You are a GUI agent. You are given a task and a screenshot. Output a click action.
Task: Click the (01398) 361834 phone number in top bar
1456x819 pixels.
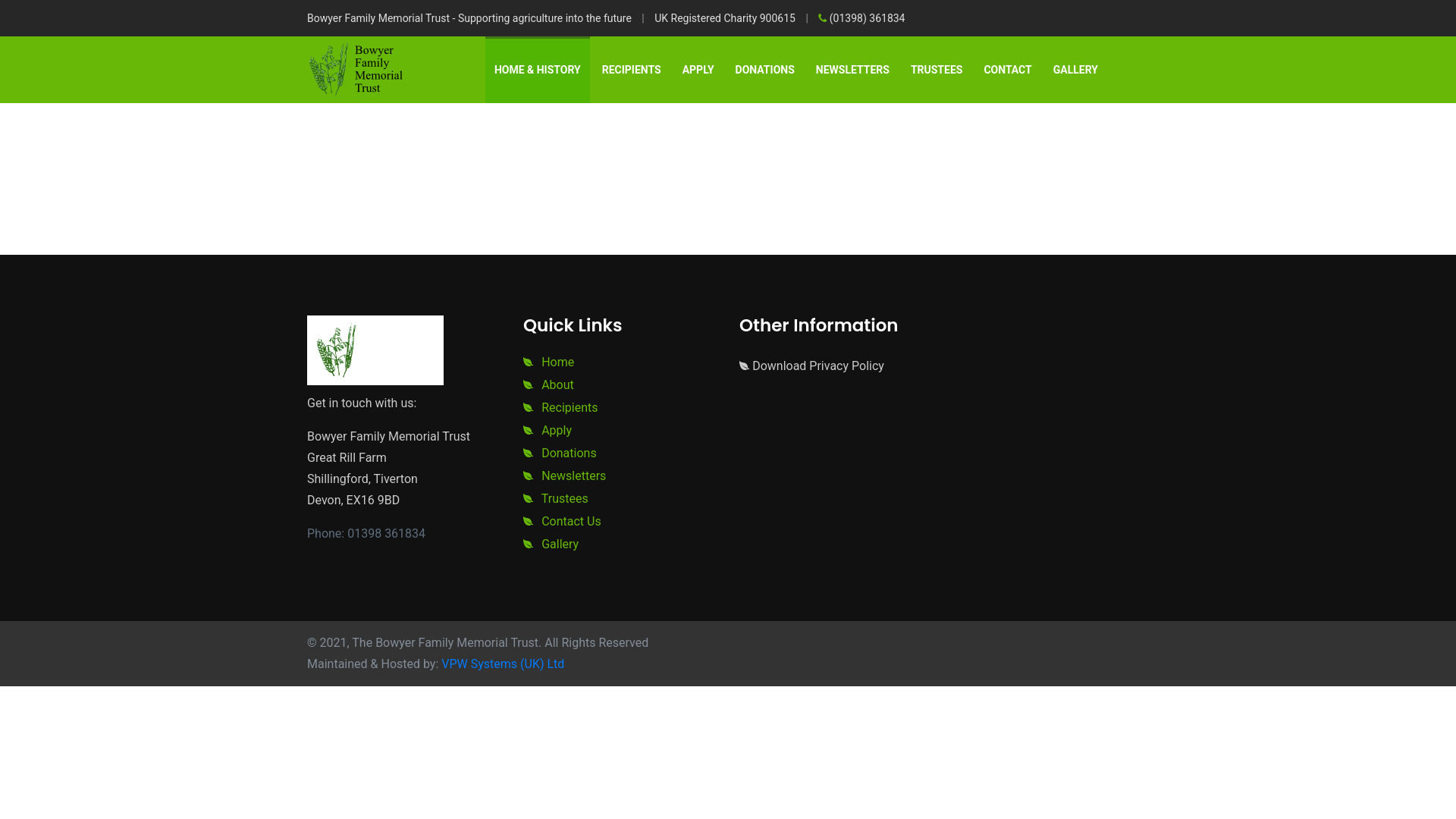pyautogui.click(x=867, y=18)
